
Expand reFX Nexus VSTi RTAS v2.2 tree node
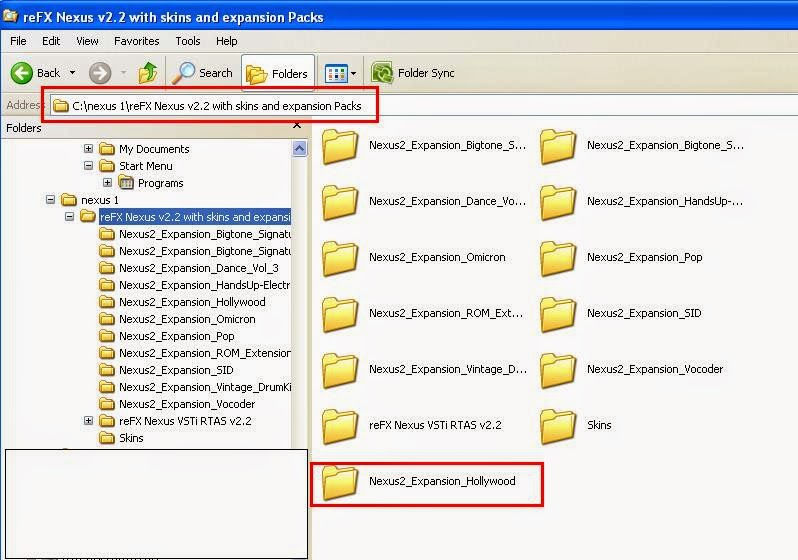[x=89, y=421]
